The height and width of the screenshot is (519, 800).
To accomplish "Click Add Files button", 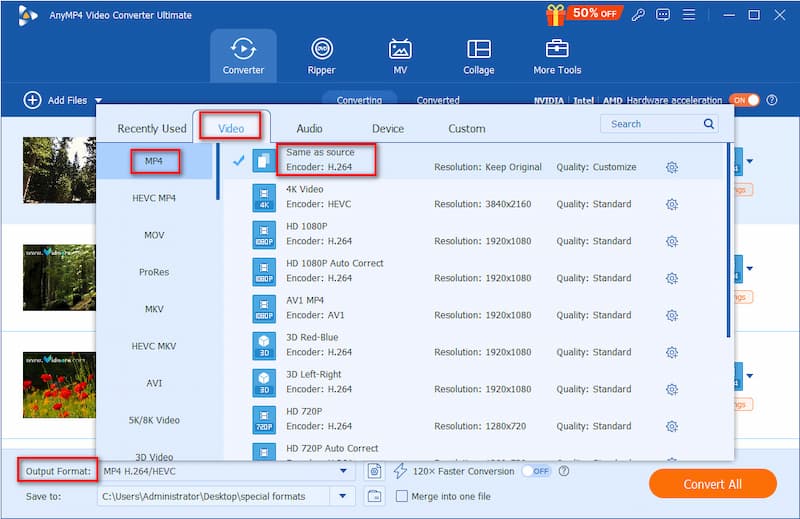I will point(56,100).
